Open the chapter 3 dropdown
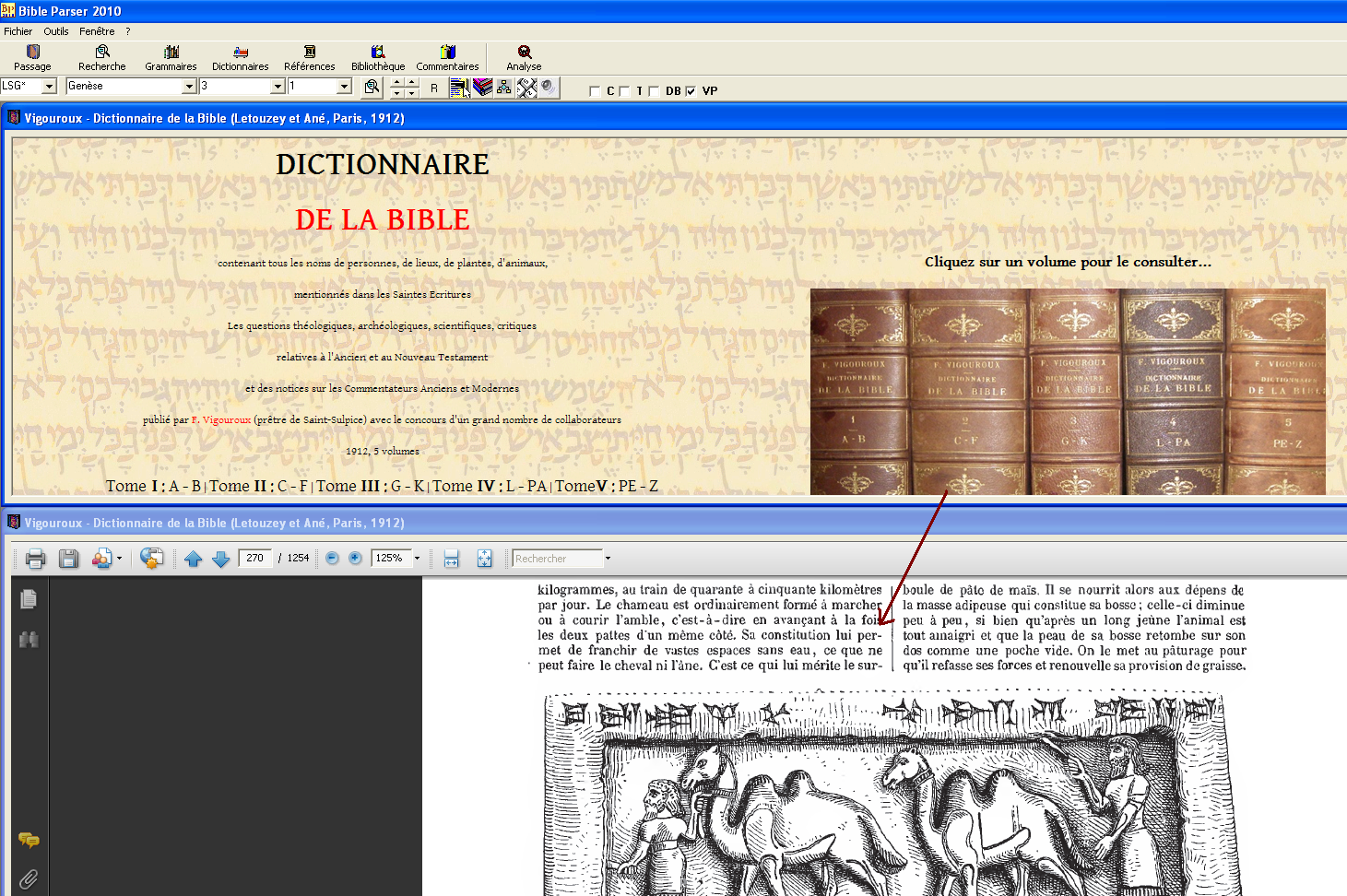The width and height of the screenshot is (1347, 896). [278, 86]
